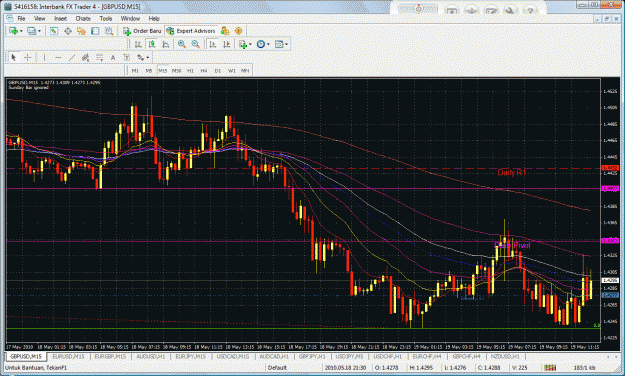Open the Strategy Tester icon
The image size is (625, 376).
point(109,31)
